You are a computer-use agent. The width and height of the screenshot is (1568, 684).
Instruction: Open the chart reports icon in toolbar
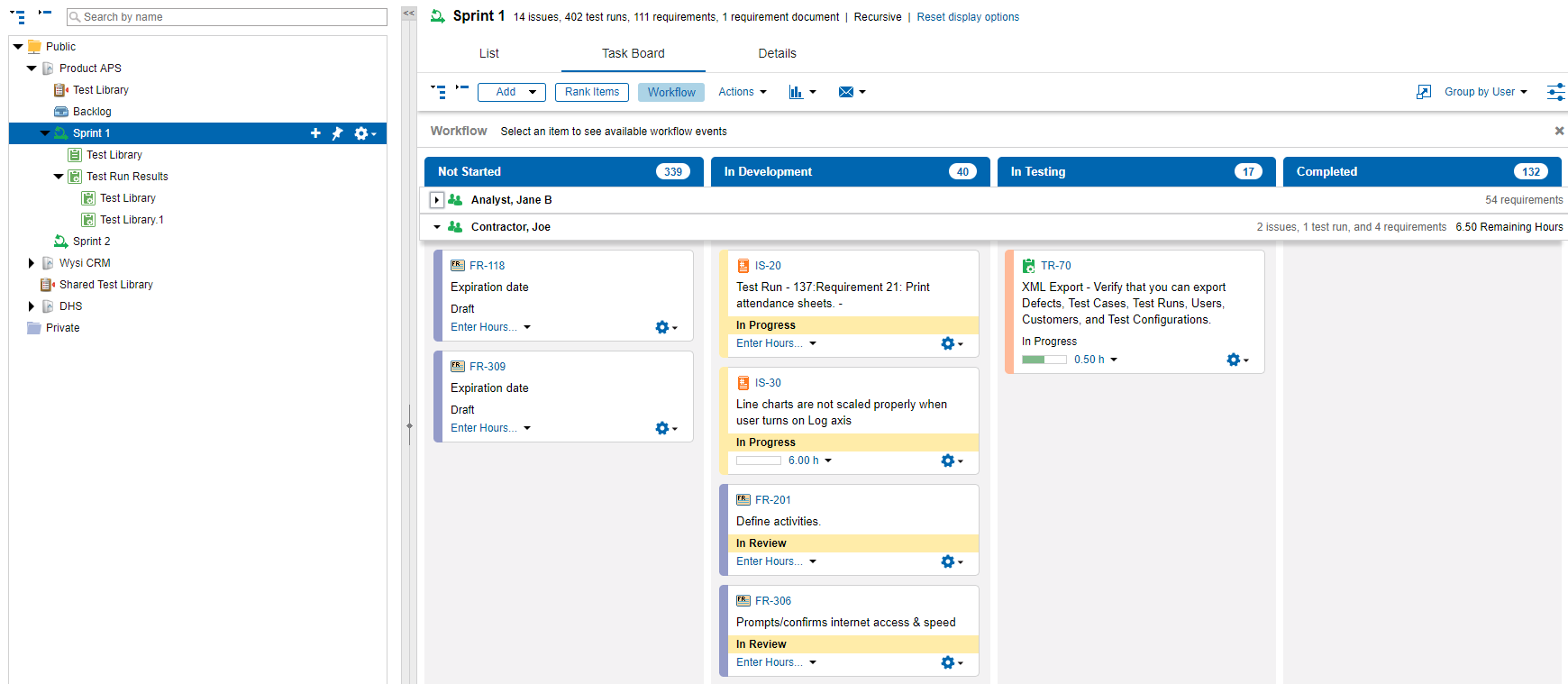[x=801, y=92]
